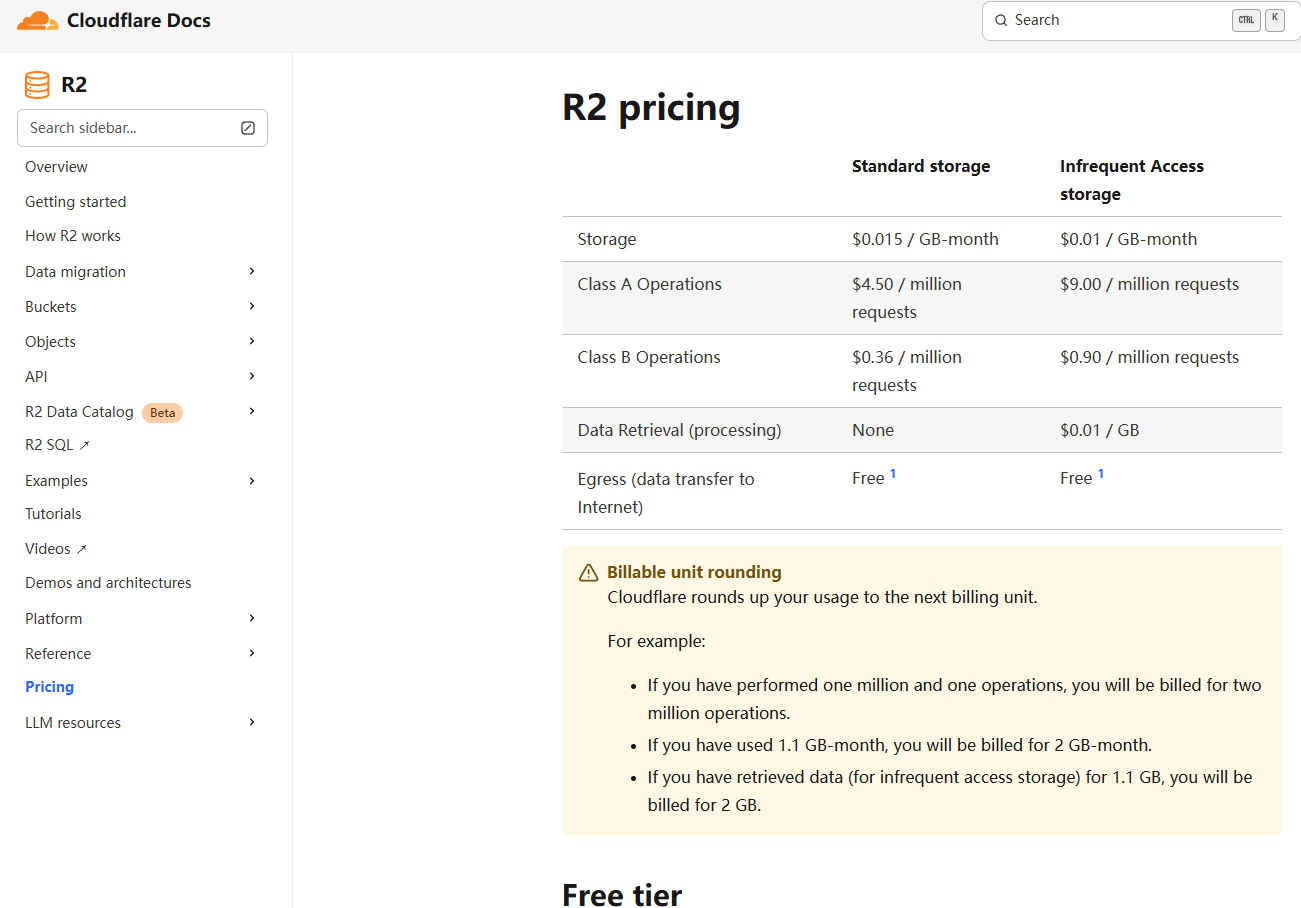Expand the Data migration section
Viewport: 1301px width, 908px height.
(x=251, y=271)
